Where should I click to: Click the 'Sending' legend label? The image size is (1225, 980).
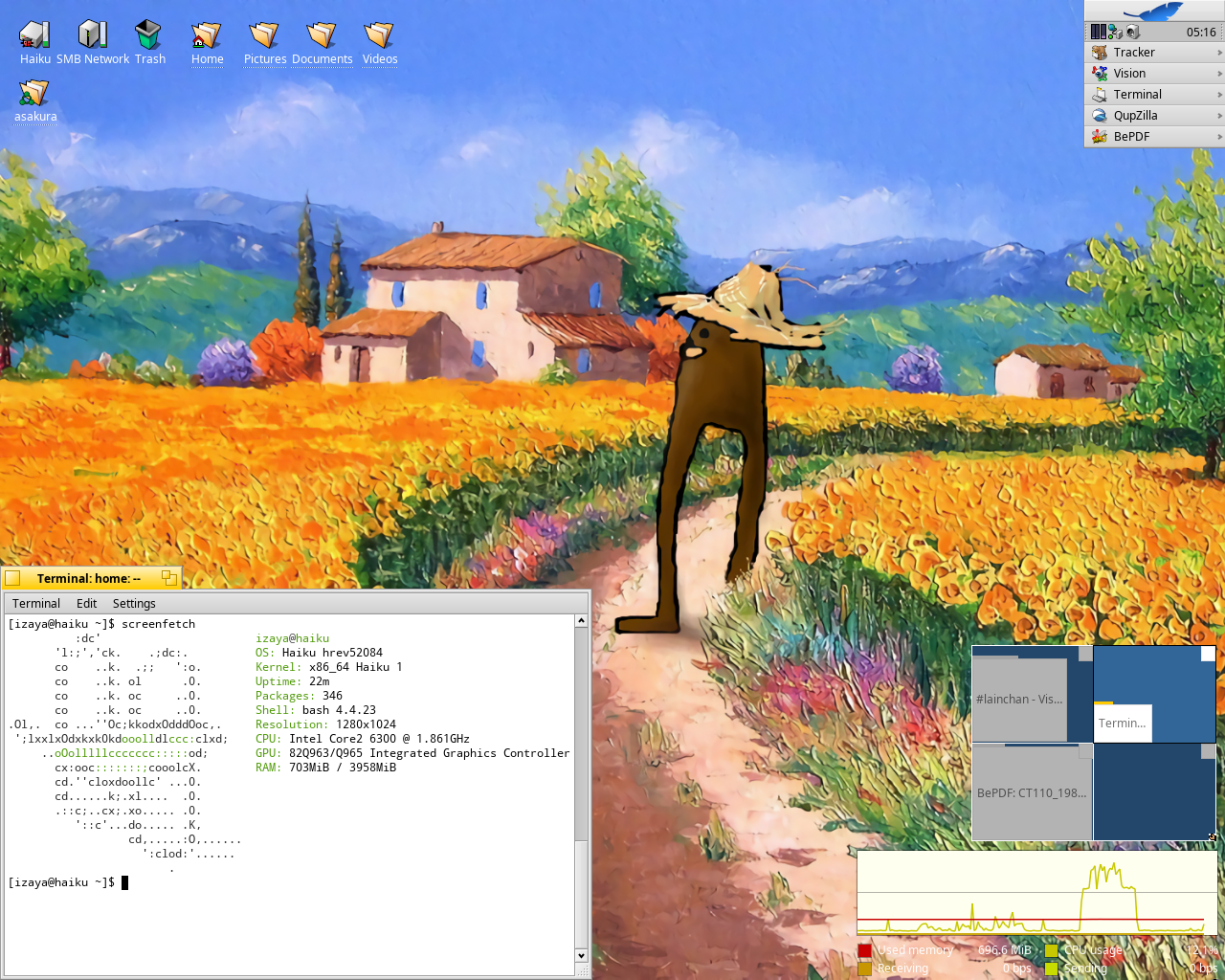click(1085, 969)
